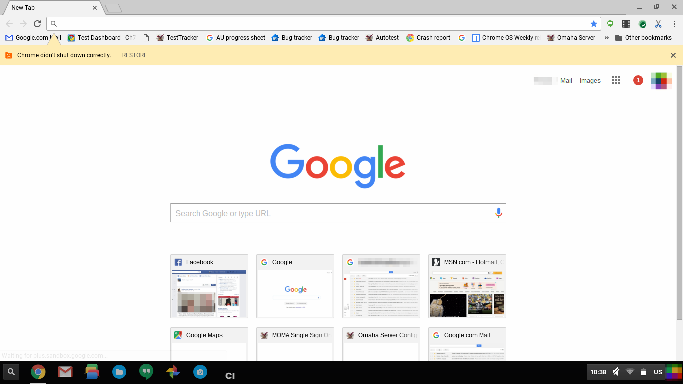Open the Other bookmarks folder

click(x=643, y=38)
